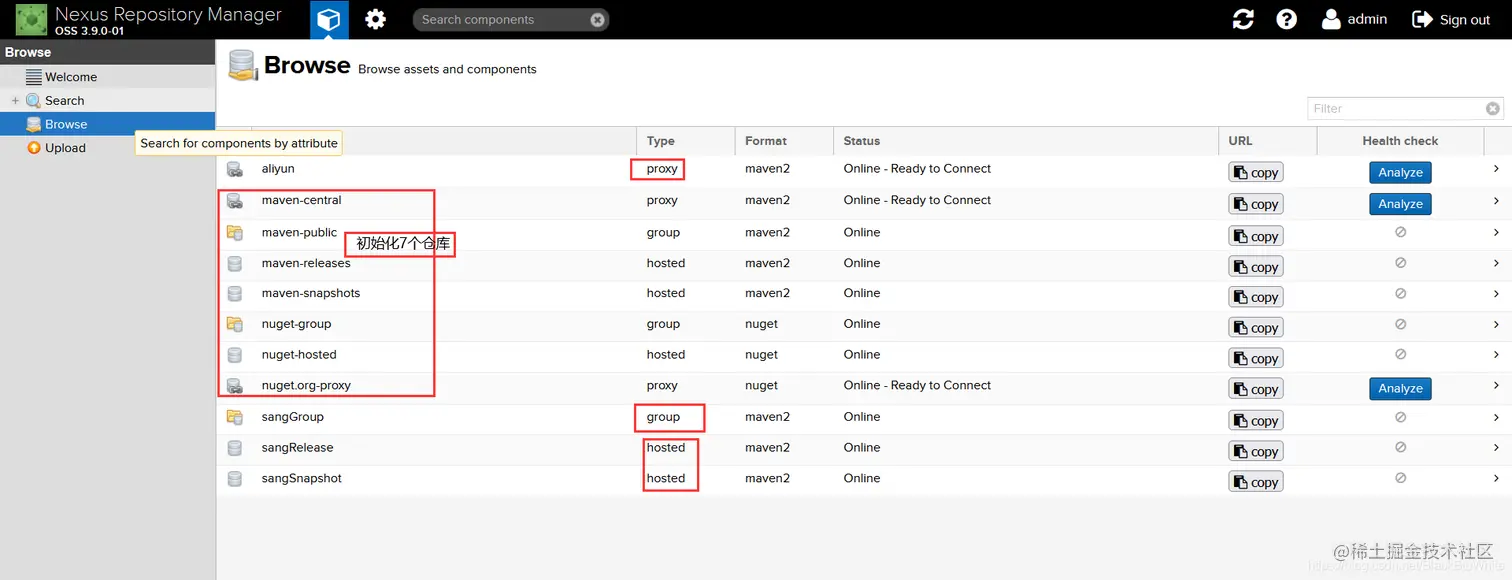Click Sign out
Screen dimensions: 1512x580
[x=1451, y=19]
